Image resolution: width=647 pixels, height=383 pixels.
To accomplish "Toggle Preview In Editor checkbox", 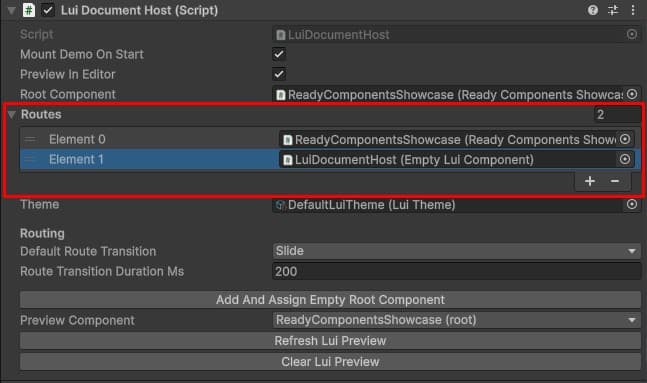I will [x=279, y=74].
